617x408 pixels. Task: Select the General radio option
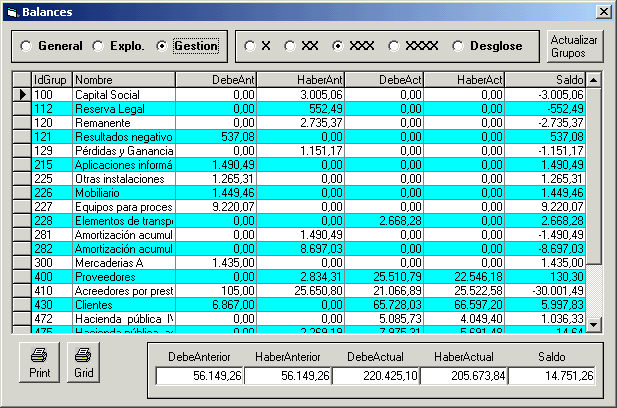pyautogui.click(x=28, y=46)
